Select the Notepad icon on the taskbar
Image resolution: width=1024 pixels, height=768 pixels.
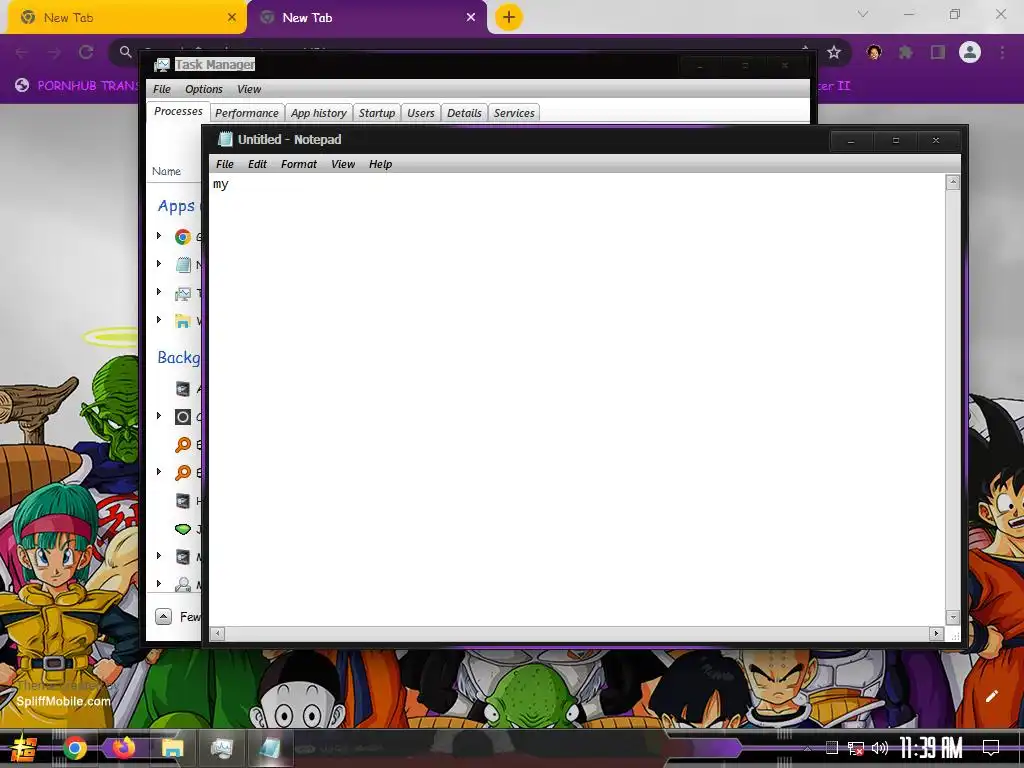[x=270, y=748]
